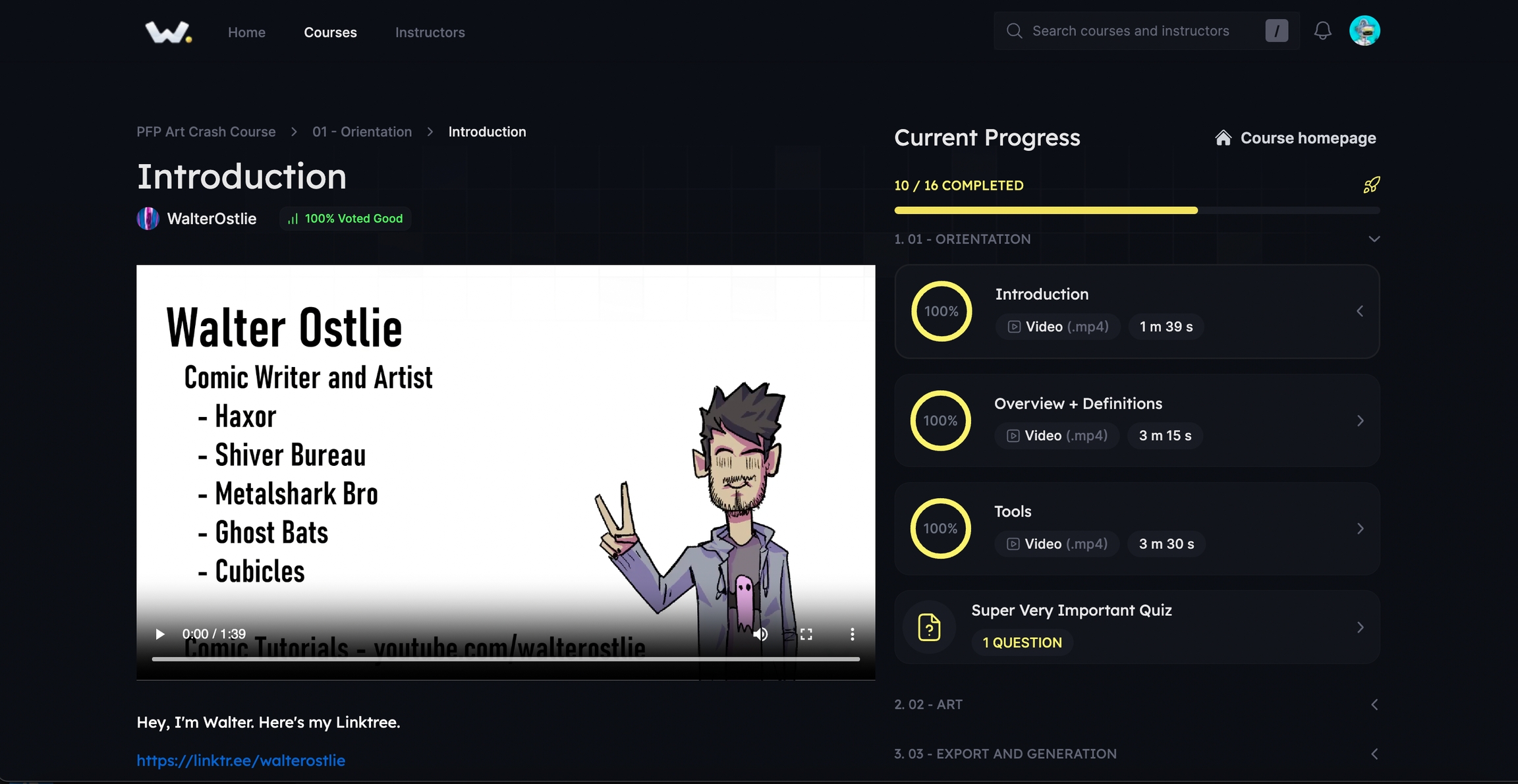Screen dimensions: 1518x784
Task: Play the Introduction video
Action: [x=159, y=634]
